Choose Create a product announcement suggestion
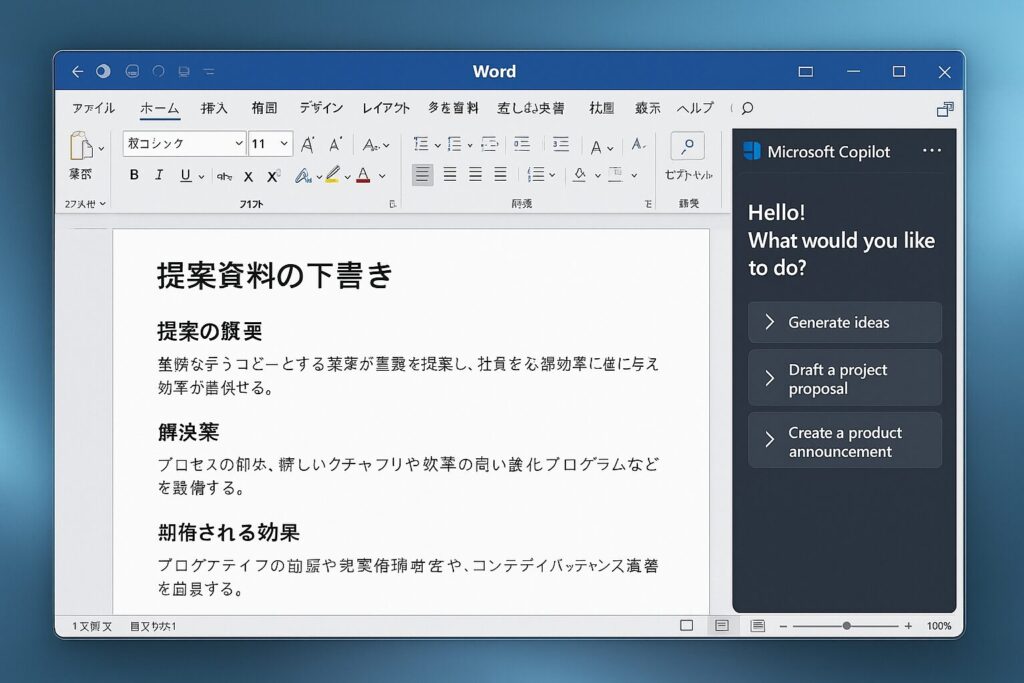Image resolution: width=1024 pixels, height=683 pixels. point(844,441)
